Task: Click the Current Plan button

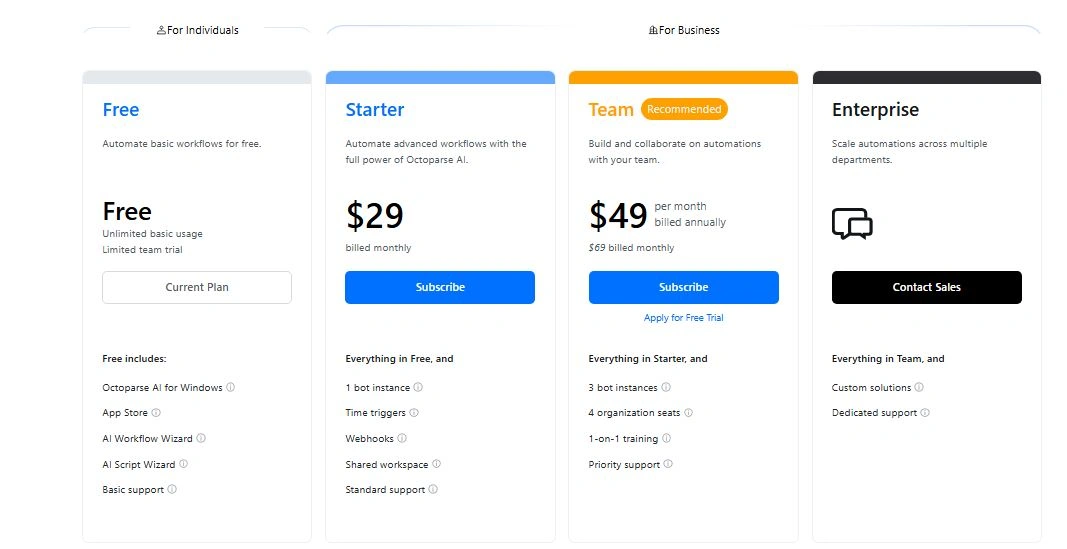Action: pos(197,287)
